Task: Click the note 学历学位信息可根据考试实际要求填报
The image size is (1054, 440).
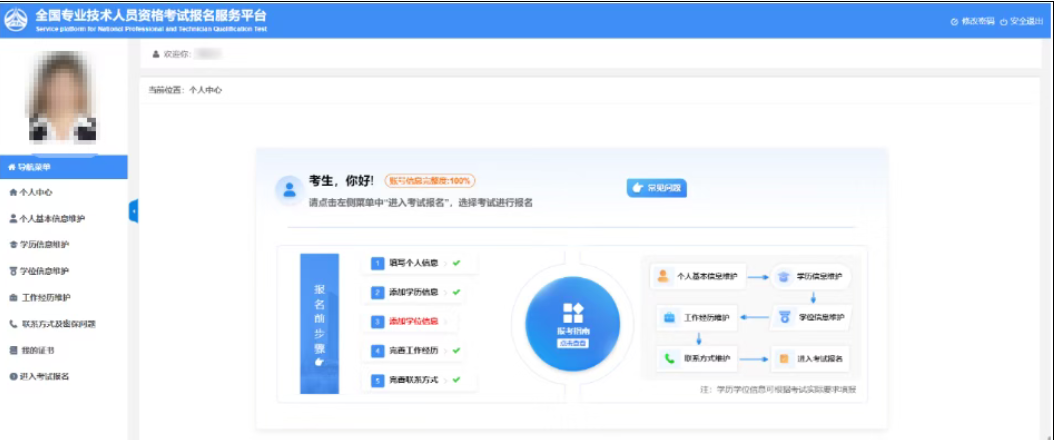Action: 778,389
